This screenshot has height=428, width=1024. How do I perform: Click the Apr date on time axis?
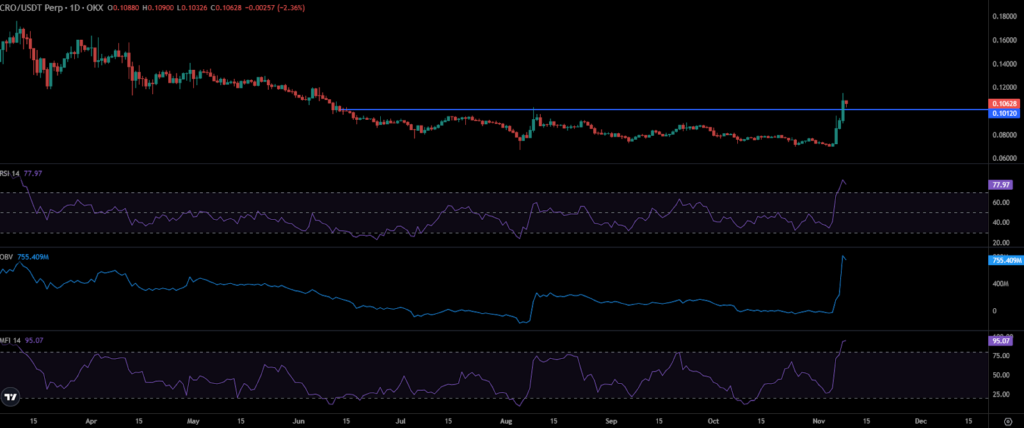pos(90,421)
